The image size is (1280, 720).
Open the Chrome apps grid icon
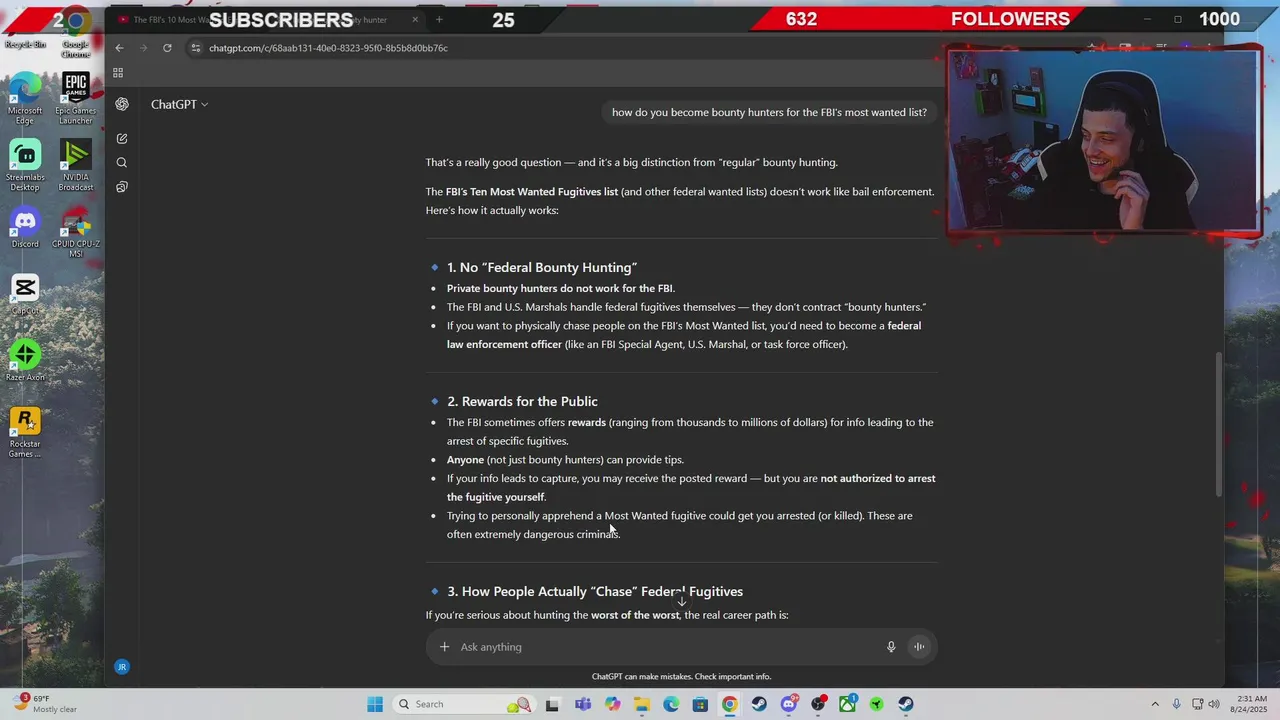click(118, 73)
